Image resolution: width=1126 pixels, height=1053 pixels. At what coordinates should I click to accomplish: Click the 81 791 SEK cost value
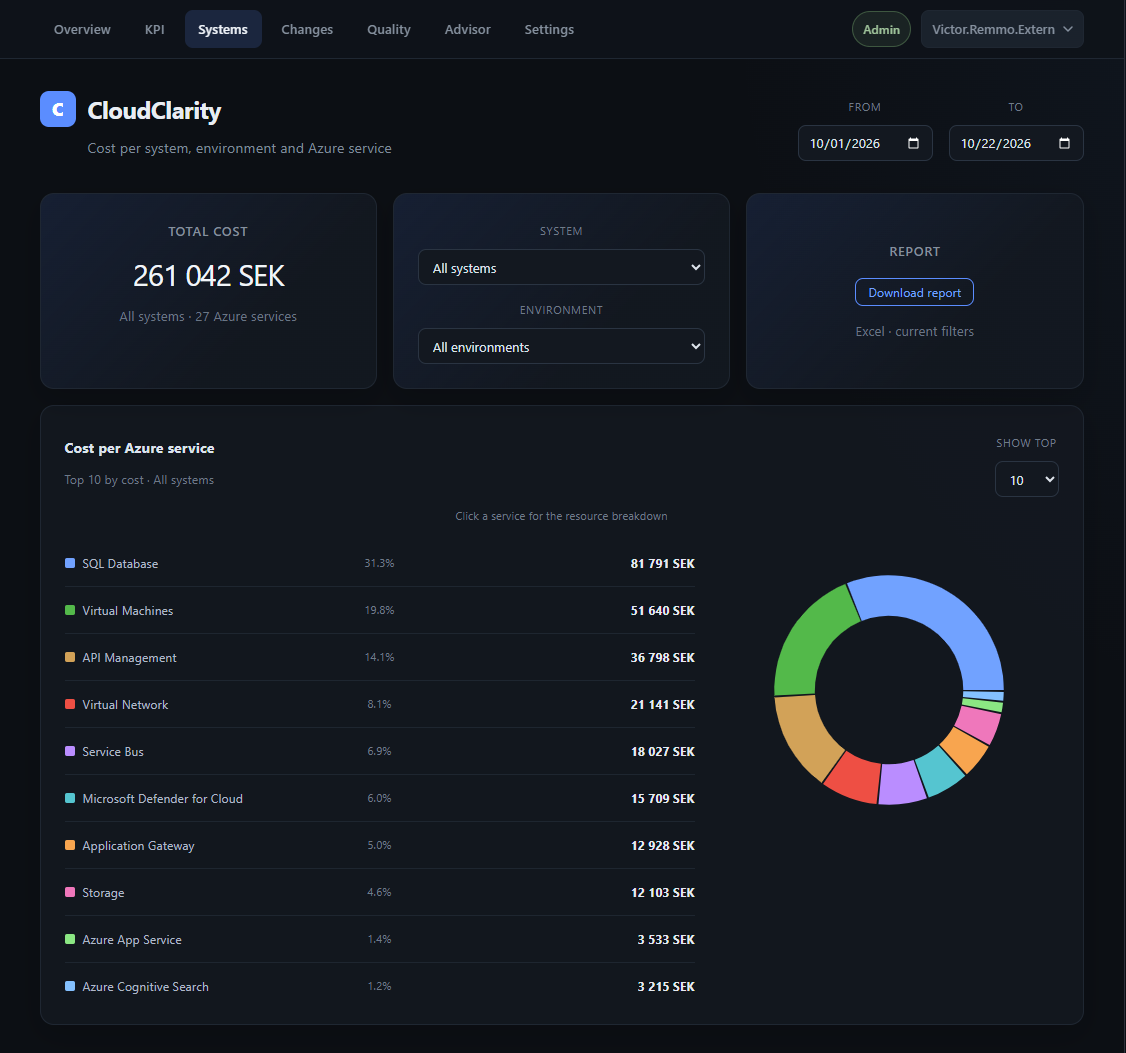[662, 563]
